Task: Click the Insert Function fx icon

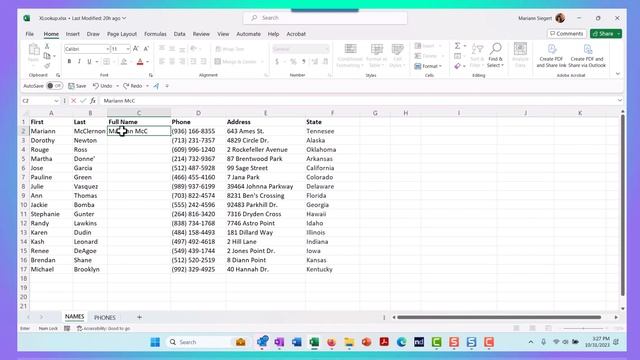Action: coord(93,100)
